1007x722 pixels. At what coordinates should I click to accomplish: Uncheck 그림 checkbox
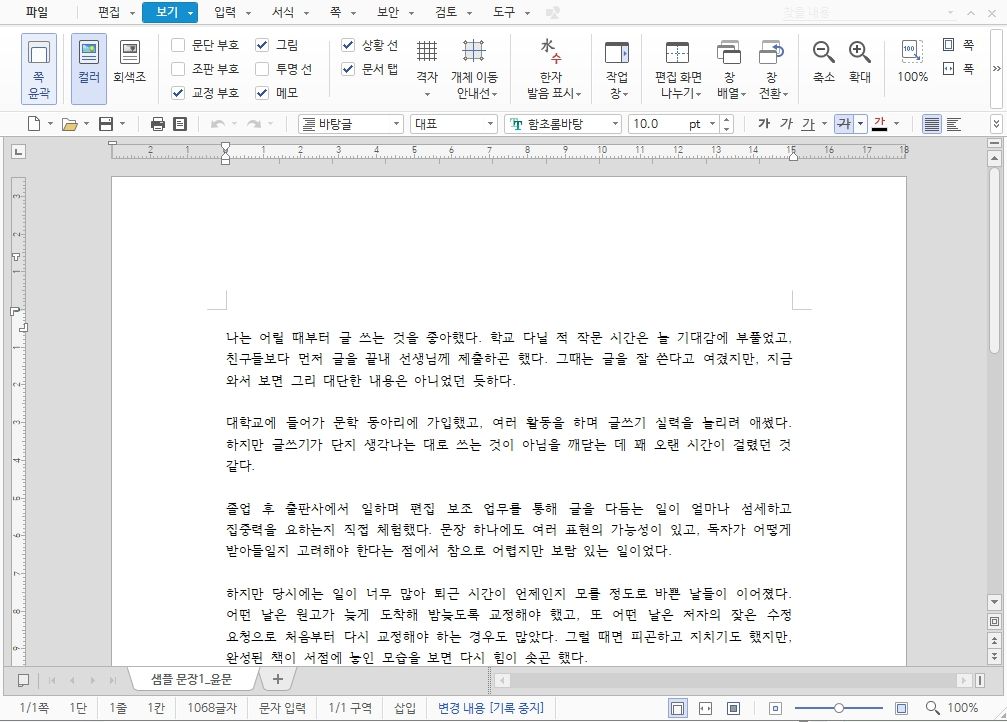click(262, 45)
